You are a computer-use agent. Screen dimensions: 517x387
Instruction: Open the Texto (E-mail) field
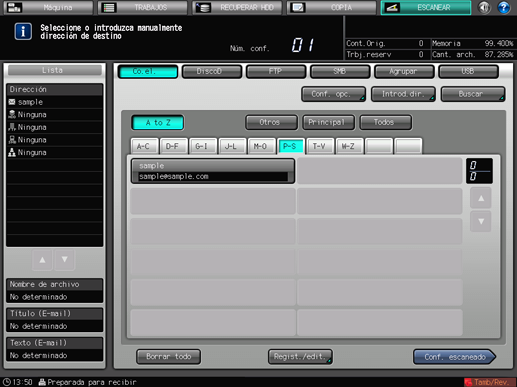pos(55,349)
